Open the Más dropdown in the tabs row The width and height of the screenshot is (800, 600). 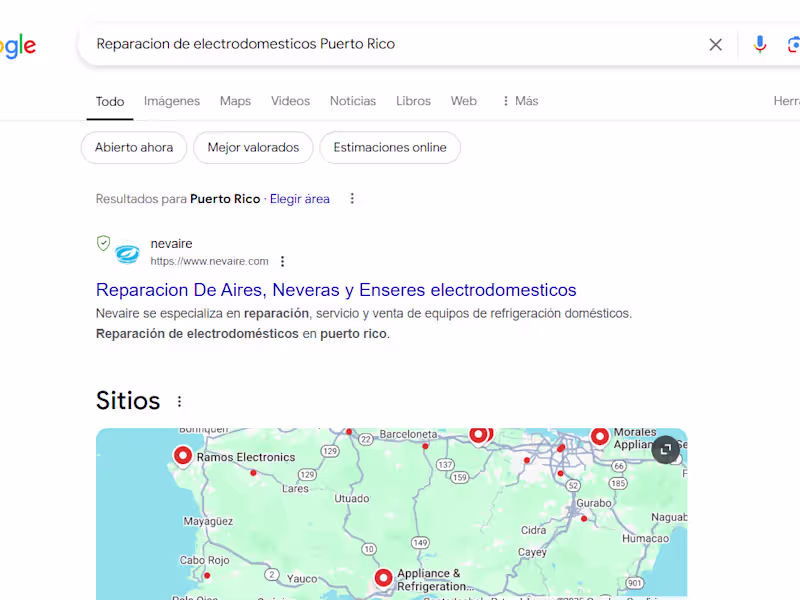pos(520,101)
